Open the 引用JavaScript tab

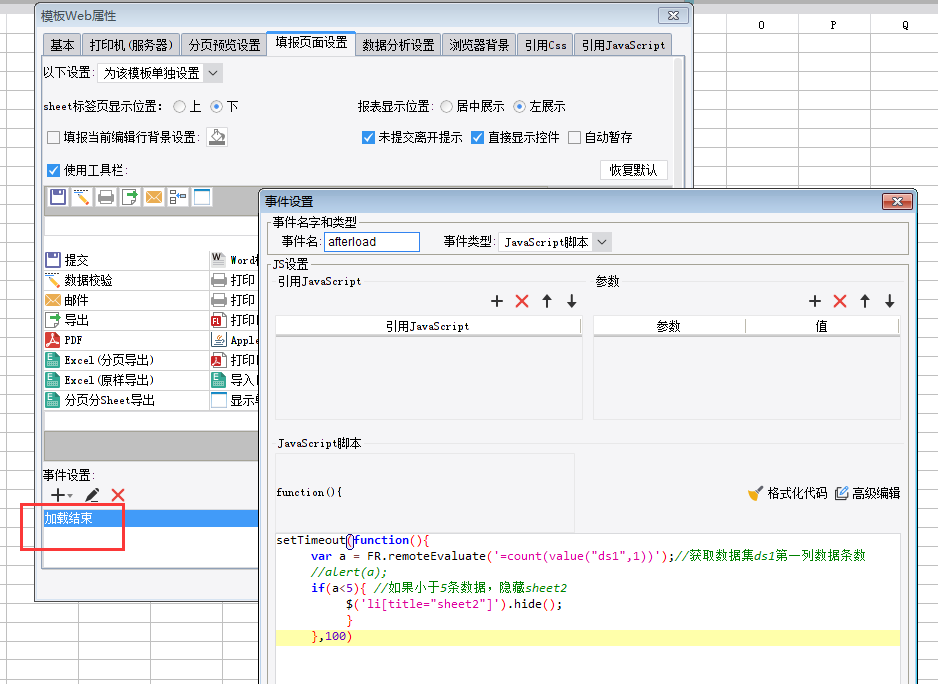click(x=622, y=45)
